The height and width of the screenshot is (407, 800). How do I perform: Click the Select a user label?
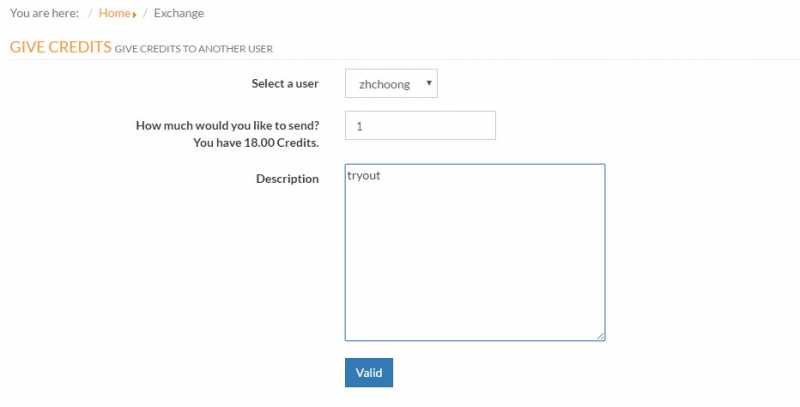pyautogui.click(x=285, y=84)
